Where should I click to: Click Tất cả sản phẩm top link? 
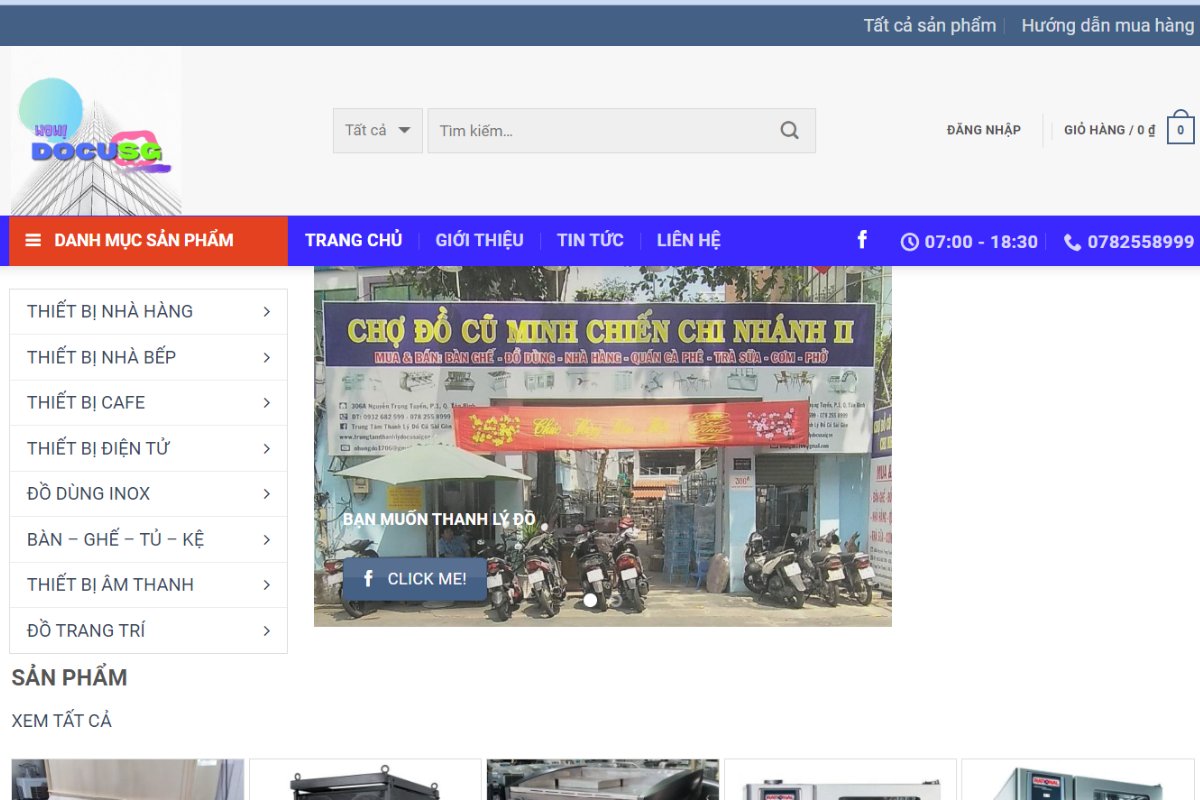tap(929, 25)
